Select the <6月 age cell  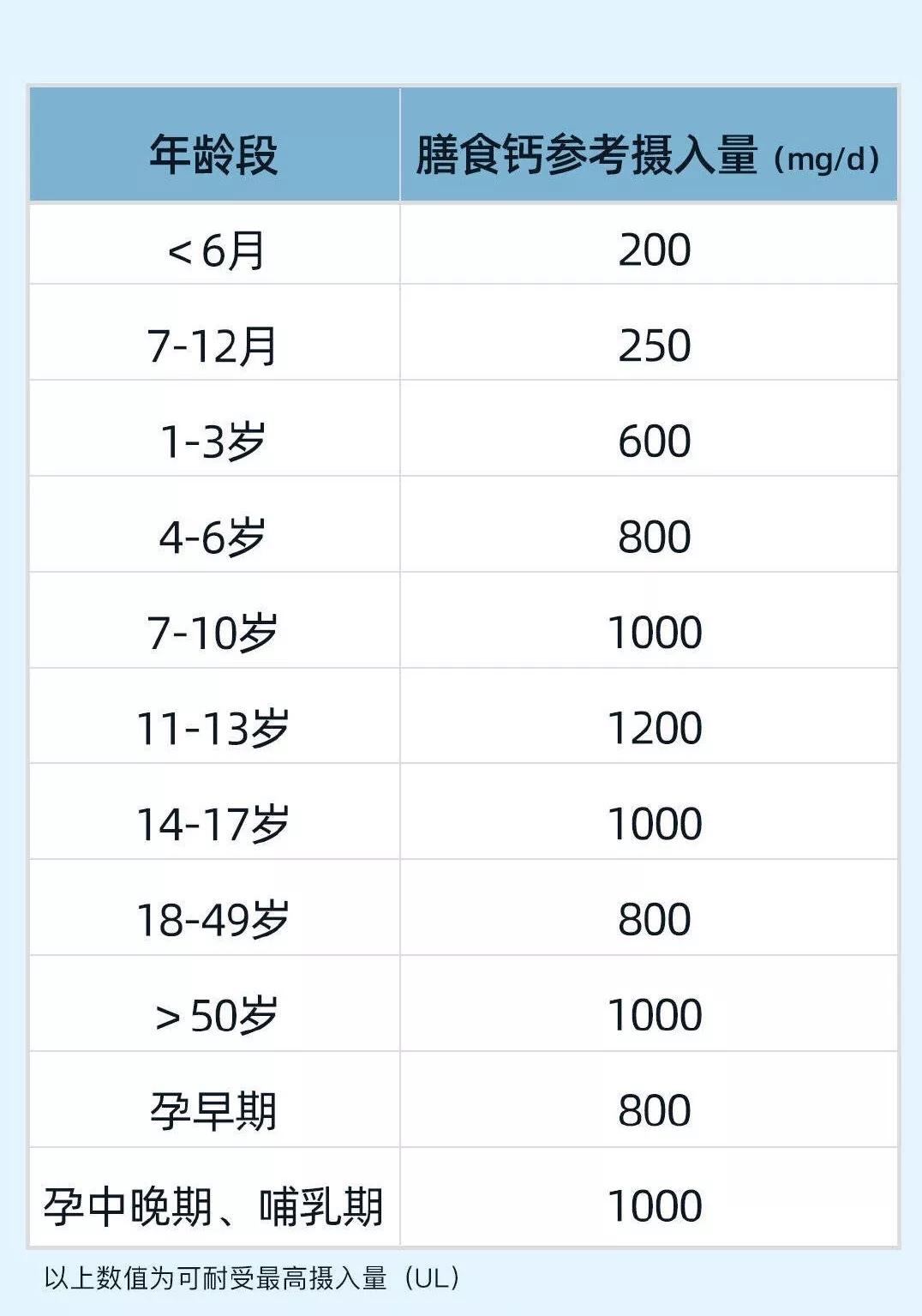click(215, 250)
